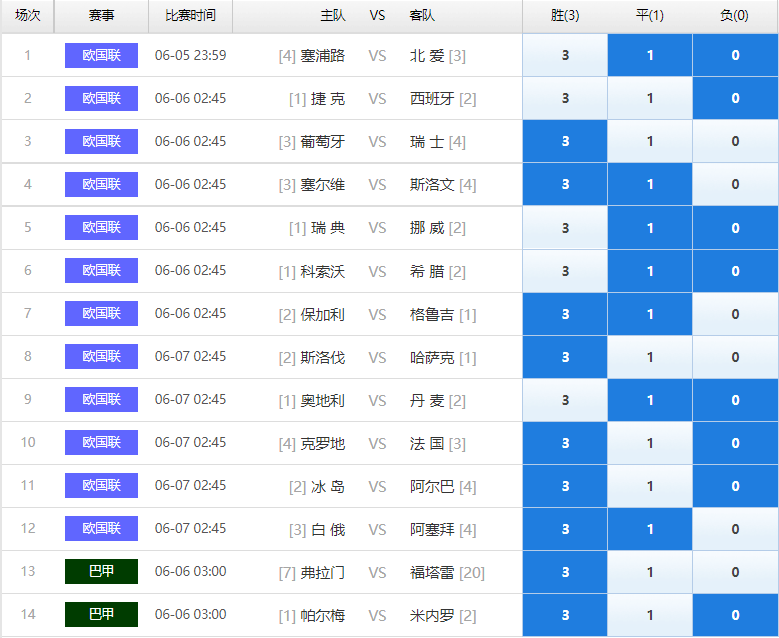
Task: Click match number 10 cell
Action: coord(28,442)
